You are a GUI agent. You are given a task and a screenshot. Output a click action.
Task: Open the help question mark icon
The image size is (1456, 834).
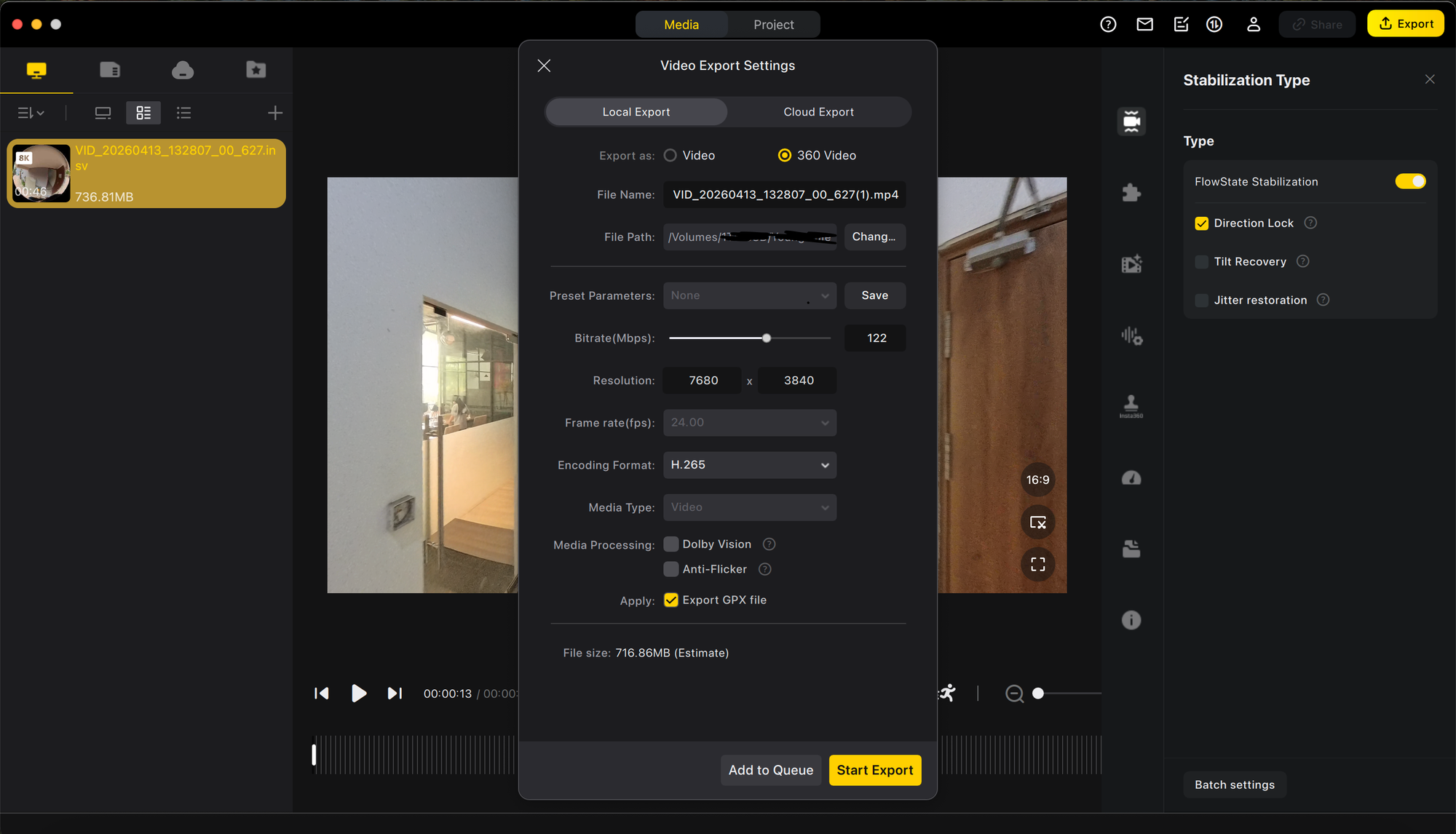[1108, 25]
